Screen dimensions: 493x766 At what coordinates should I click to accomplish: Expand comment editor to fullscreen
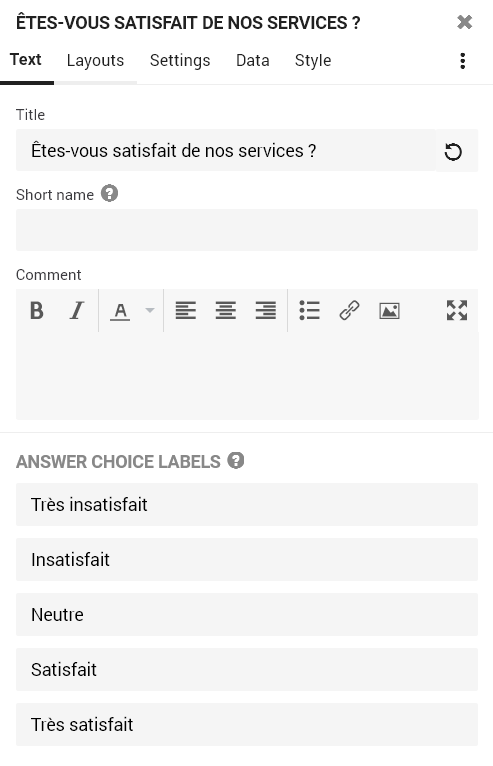pos(457,310)
